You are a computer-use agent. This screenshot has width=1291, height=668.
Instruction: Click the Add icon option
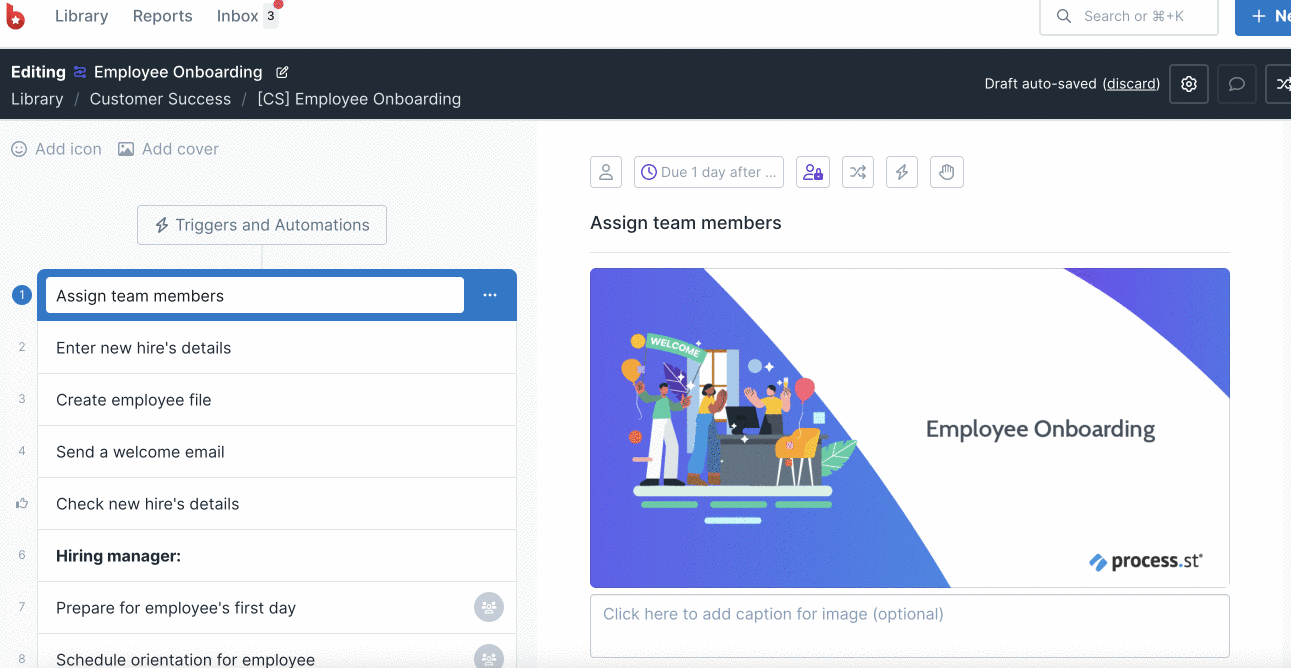coord(57,149)
